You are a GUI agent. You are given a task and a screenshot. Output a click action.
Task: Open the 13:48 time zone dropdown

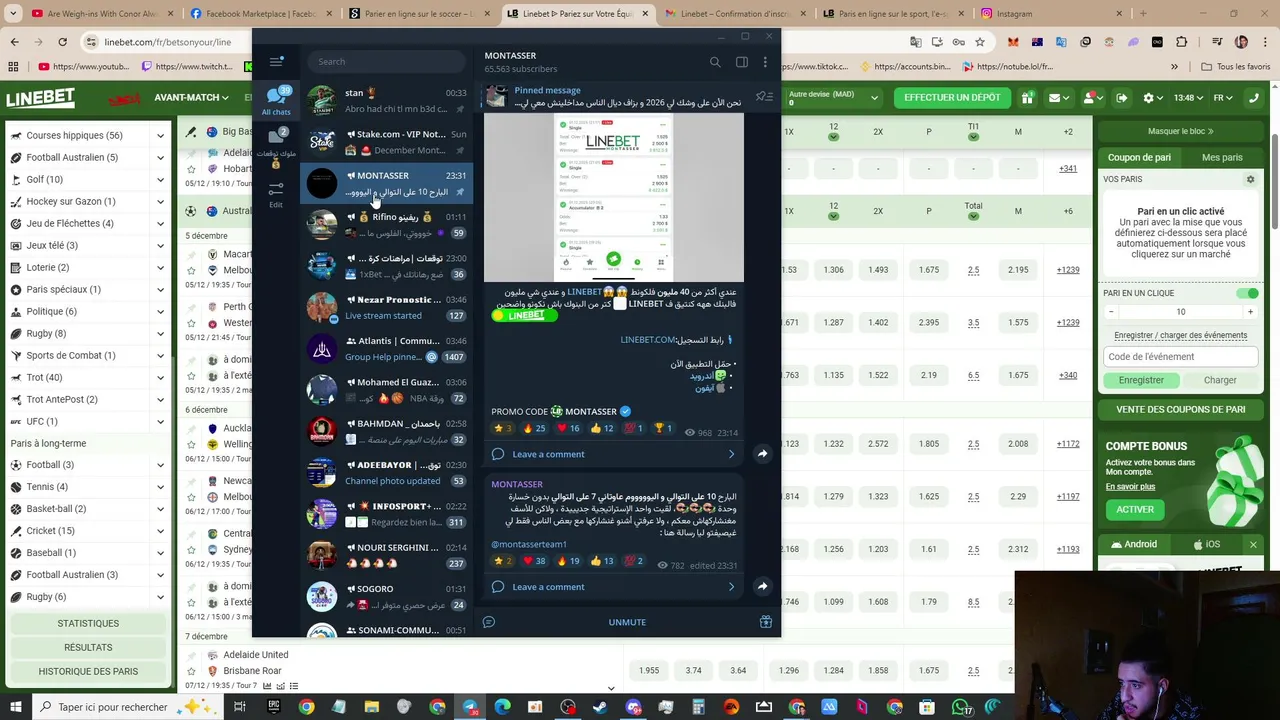(x=1188, y=98)
